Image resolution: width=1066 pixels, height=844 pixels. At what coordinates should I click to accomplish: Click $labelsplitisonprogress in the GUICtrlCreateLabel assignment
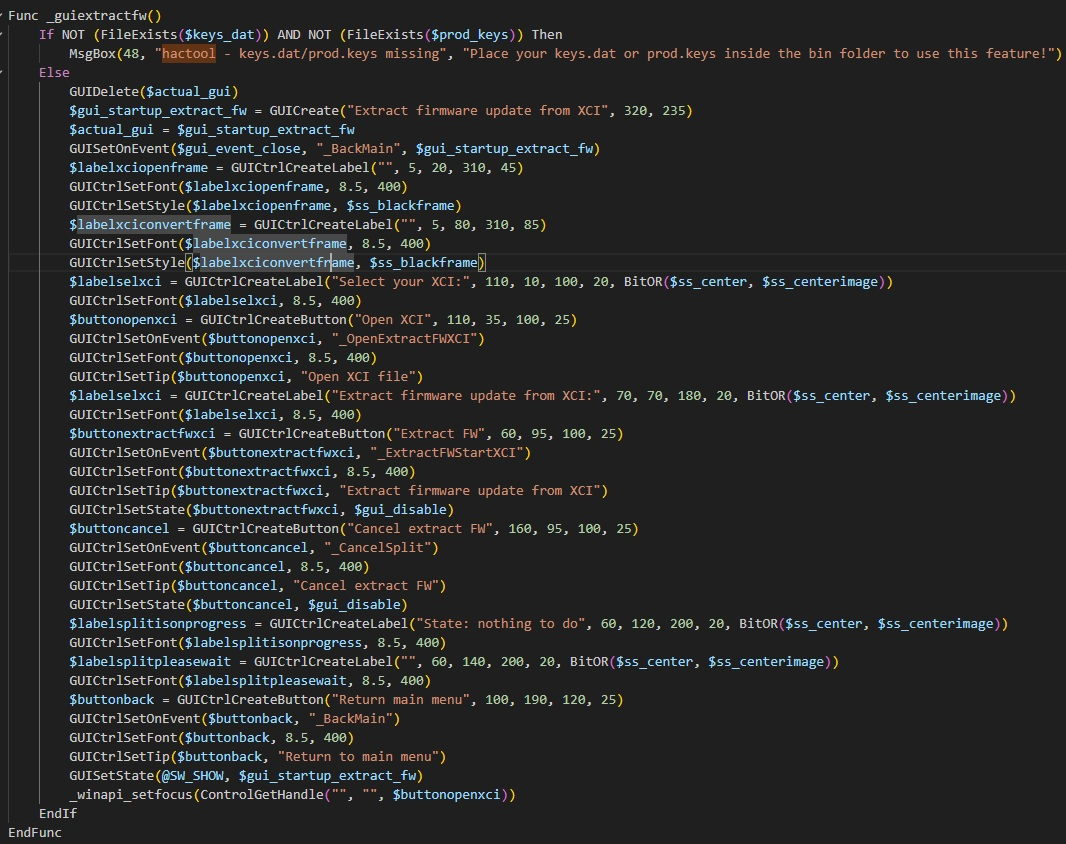point(158,624)
